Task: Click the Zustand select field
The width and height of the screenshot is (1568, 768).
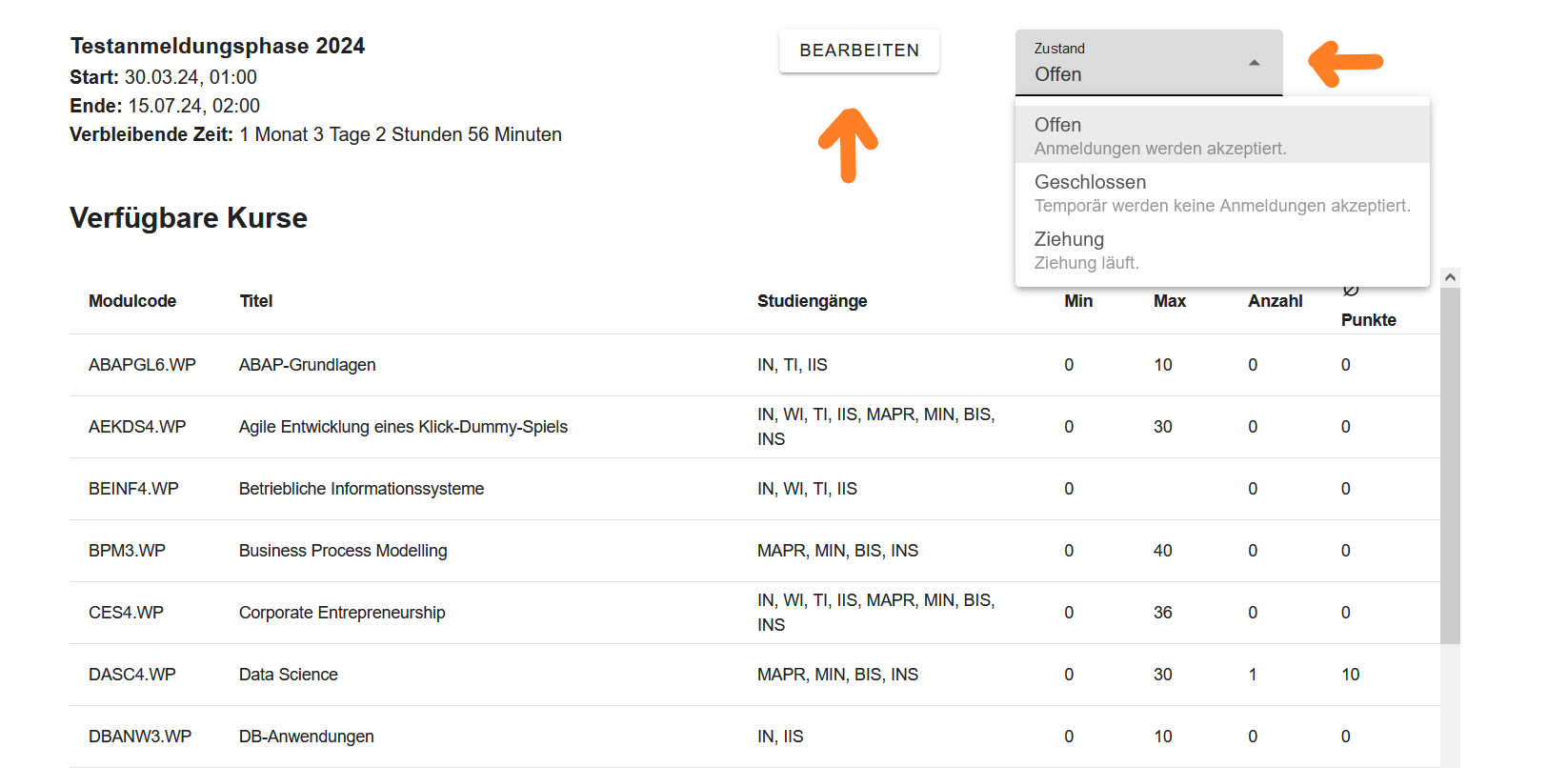Action: point(1134,63)
